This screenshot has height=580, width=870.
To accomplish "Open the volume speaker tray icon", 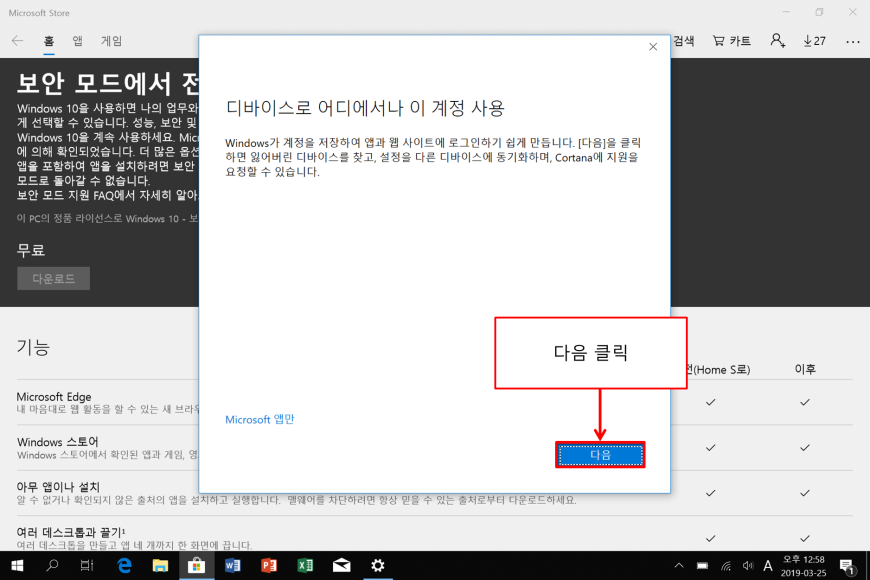I will (748, 566).
